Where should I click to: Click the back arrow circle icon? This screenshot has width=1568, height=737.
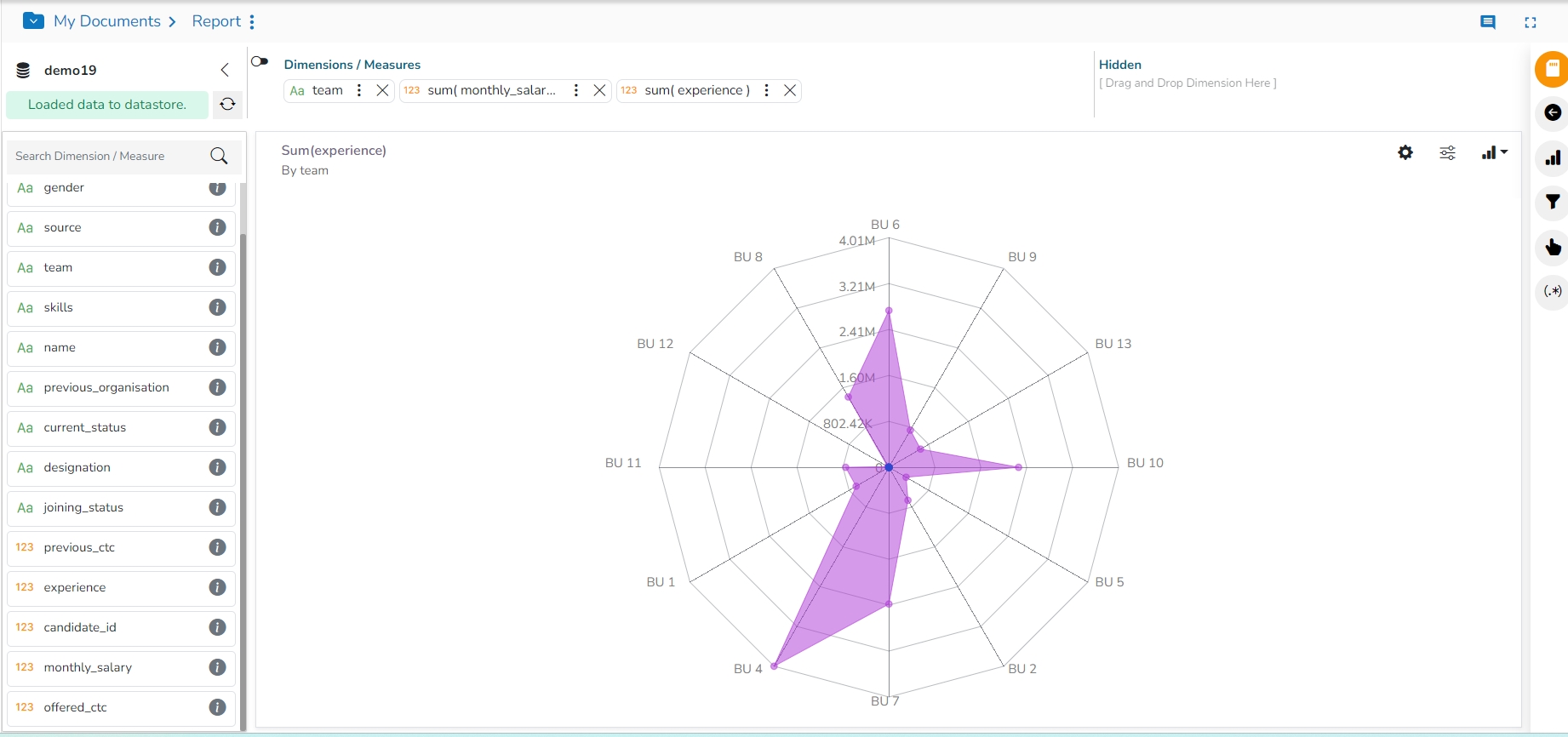[x=1553, y=113]
